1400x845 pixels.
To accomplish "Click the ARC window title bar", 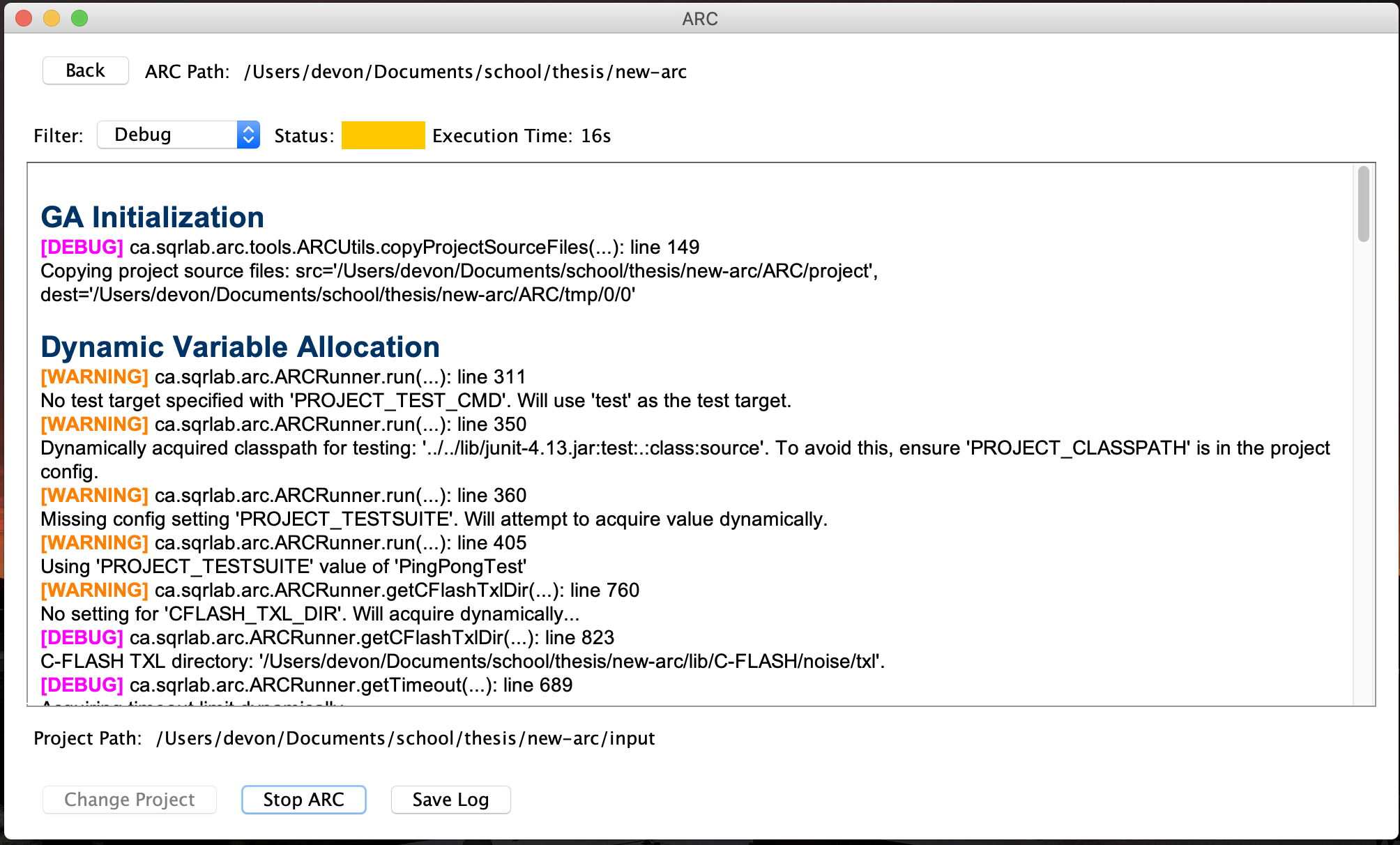I will click(x=699, y=18).
